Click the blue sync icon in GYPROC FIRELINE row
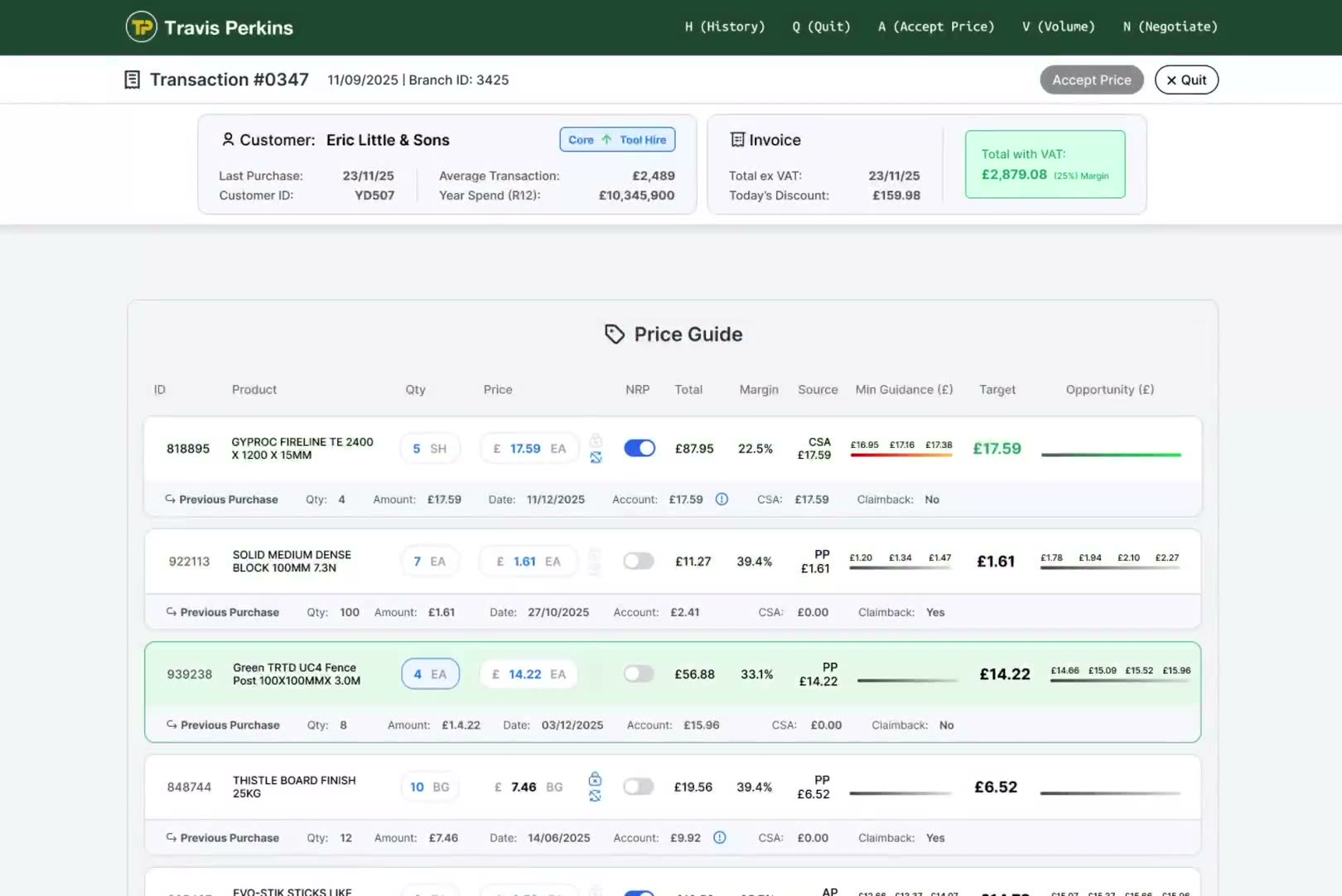The image size is (1342, 896). click(x=596, y=457)
